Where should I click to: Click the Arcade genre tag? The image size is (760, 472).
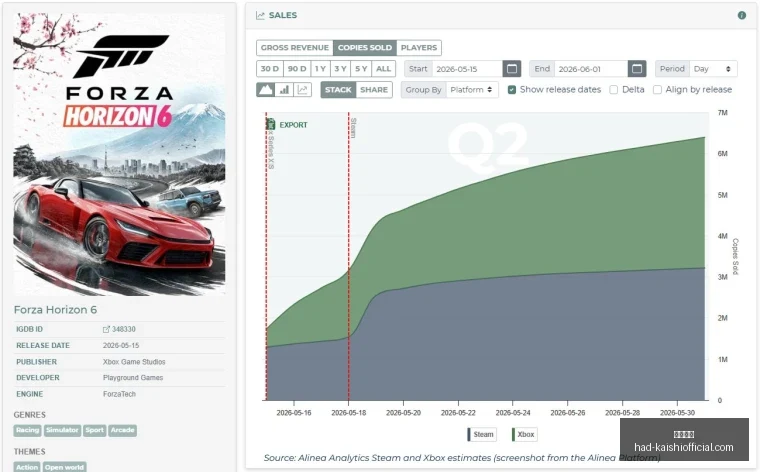(x=123, y=430)
